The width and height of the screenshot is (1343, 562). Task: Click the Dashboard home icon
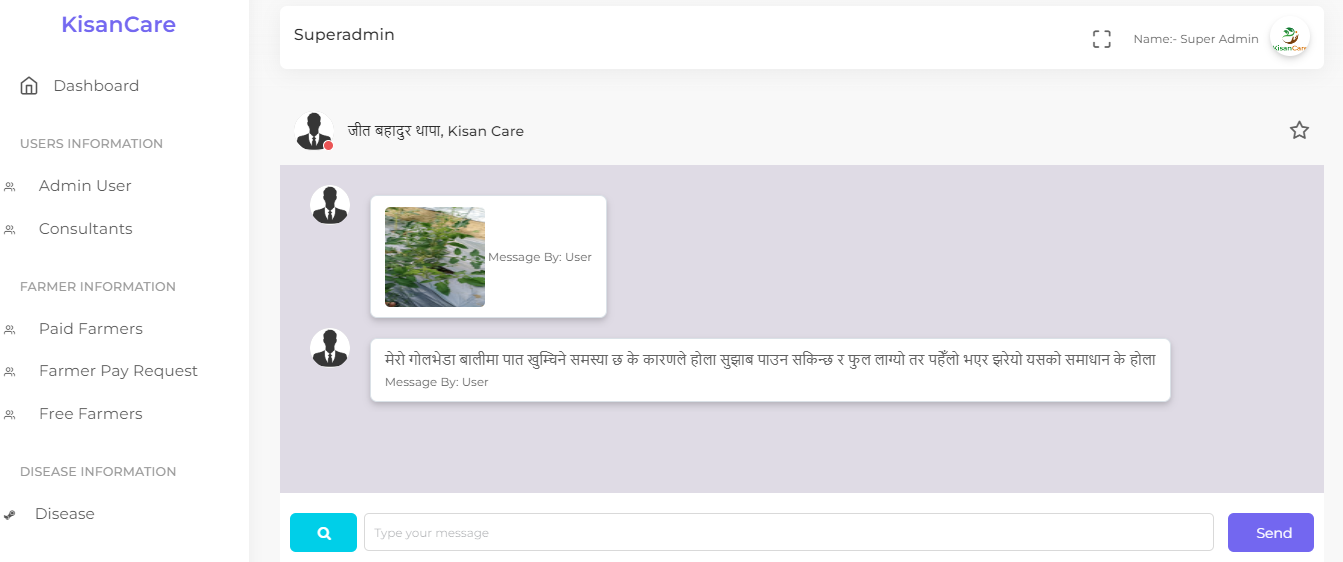coord(29,86)
